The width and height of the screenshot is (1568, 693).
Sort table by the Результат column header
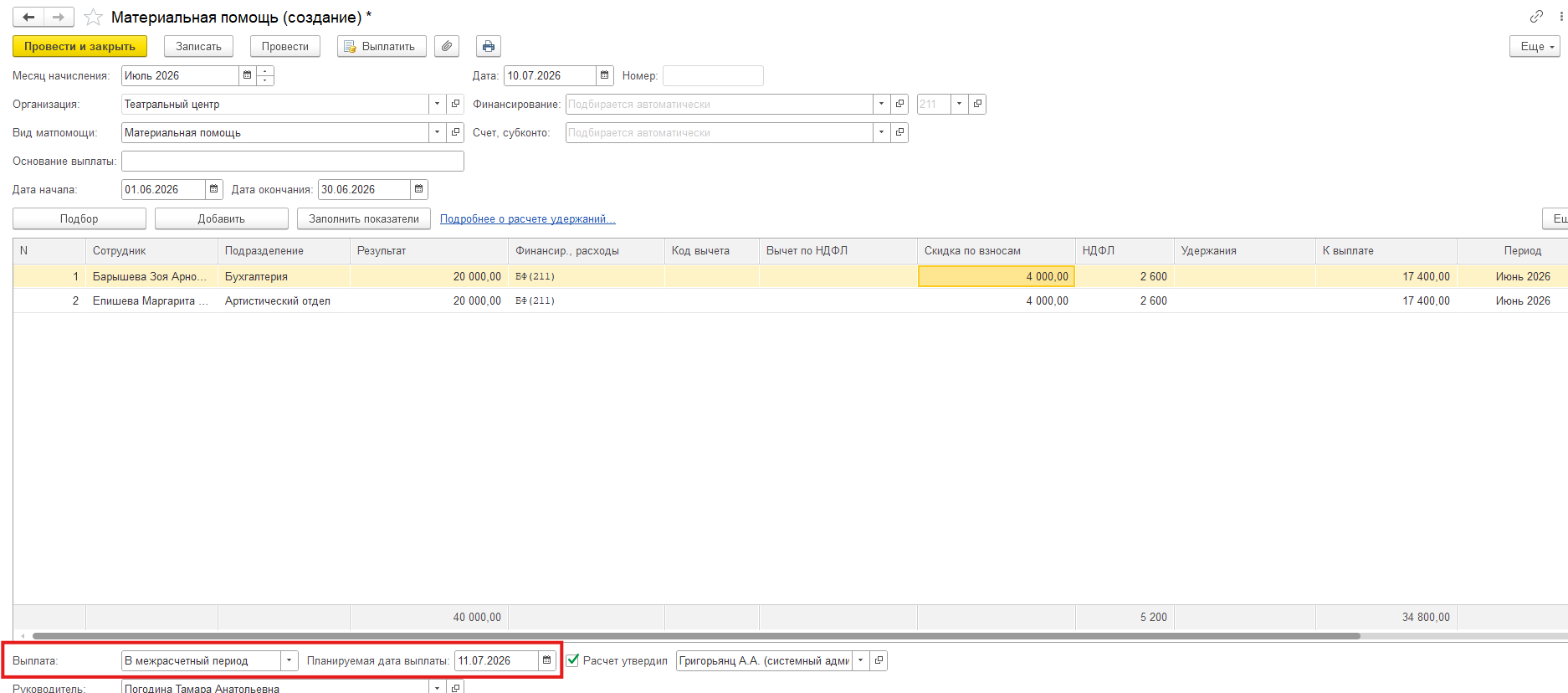(429, 250)
